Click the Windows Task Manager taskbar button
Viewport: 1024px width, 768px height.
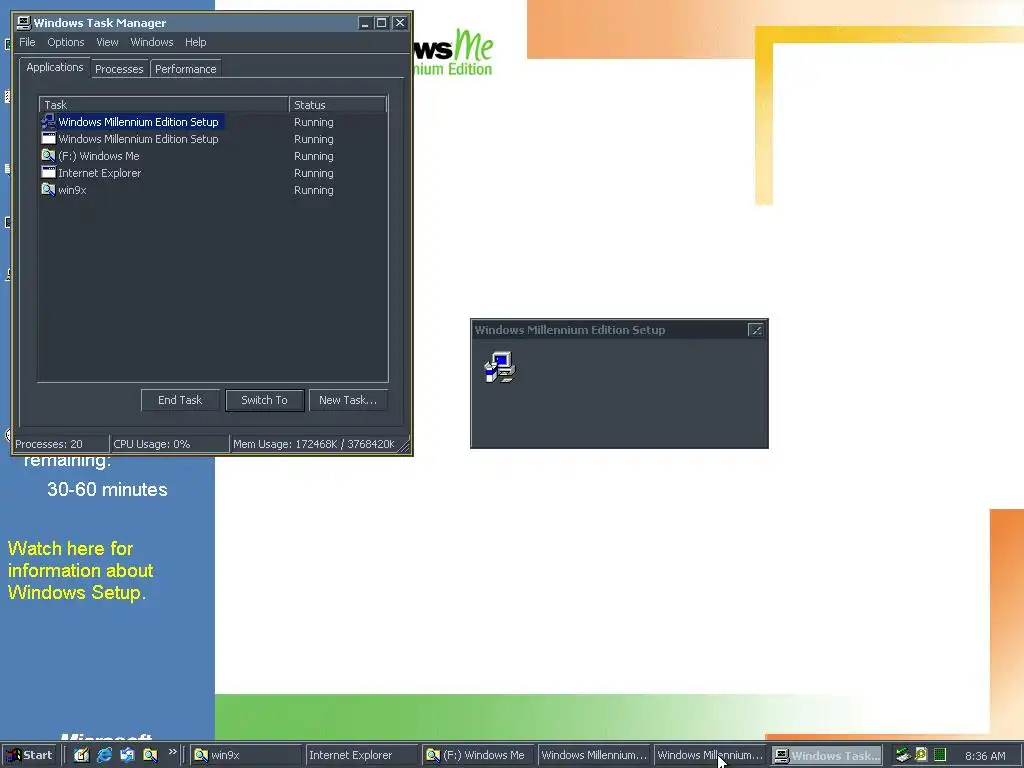coord(826,755)
